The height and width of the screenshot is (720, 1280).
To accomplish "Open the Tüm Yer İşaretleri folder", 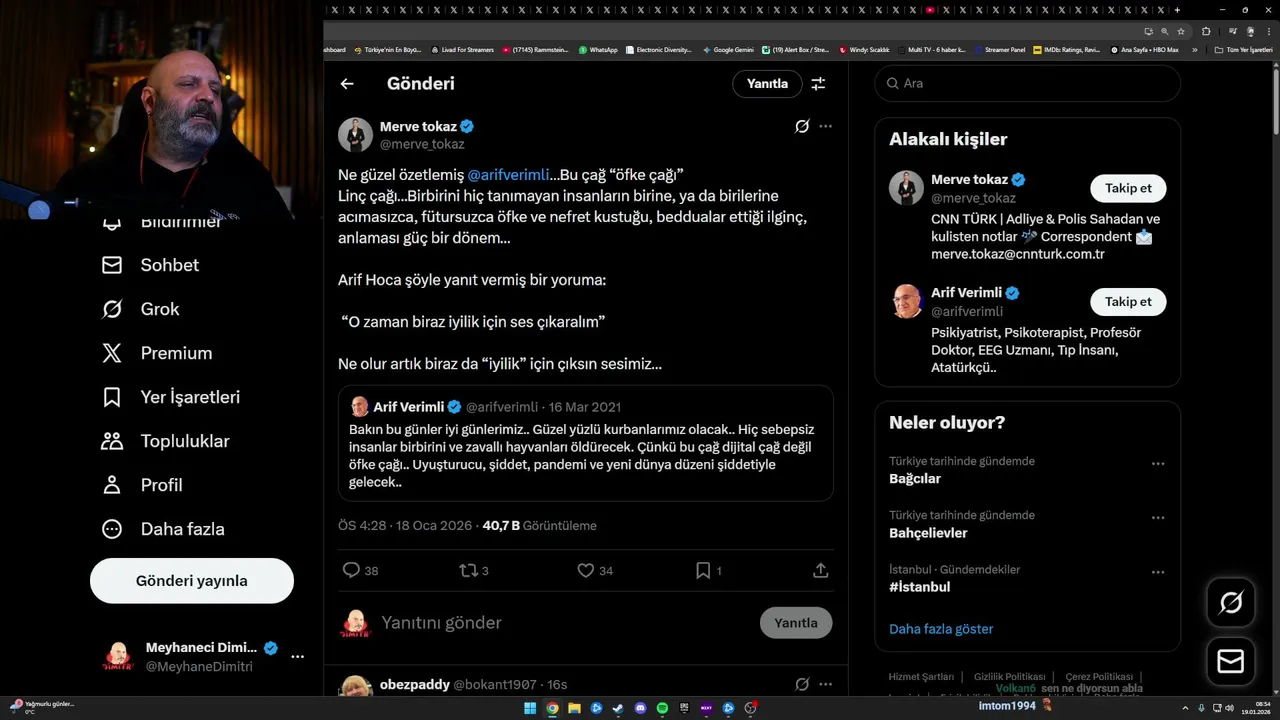I will (x=1243, y=49).
